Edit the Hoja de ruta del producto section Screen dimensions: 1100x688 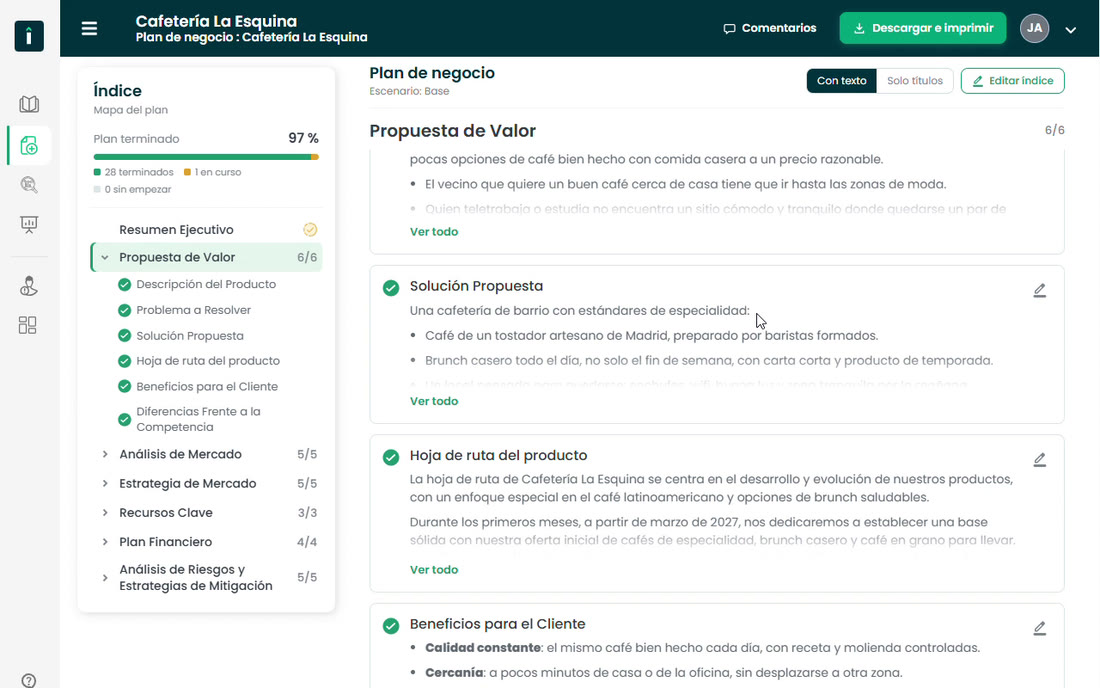(1040, 460)
